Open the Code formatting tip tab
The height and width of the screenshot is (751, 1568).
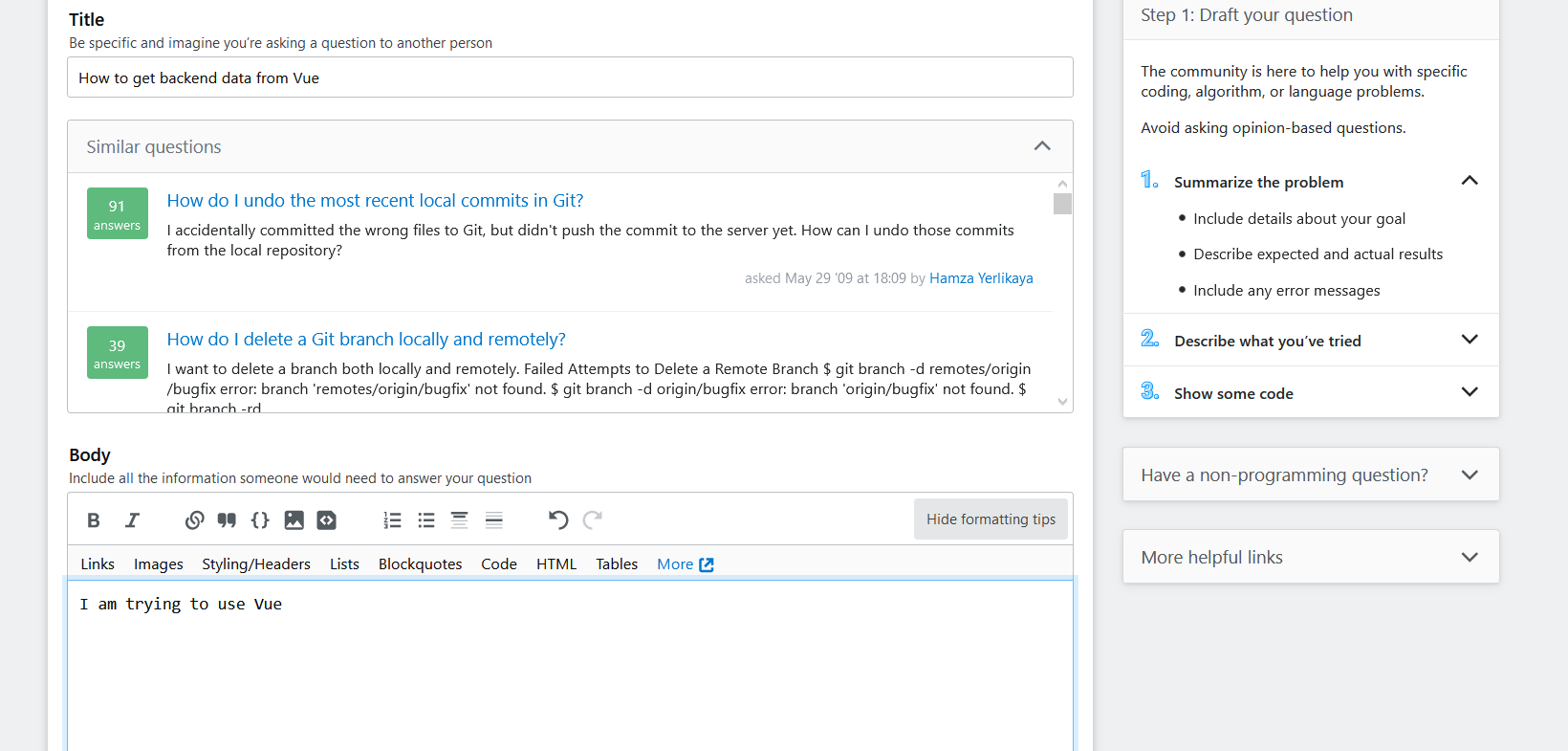(x=499, y=564)
